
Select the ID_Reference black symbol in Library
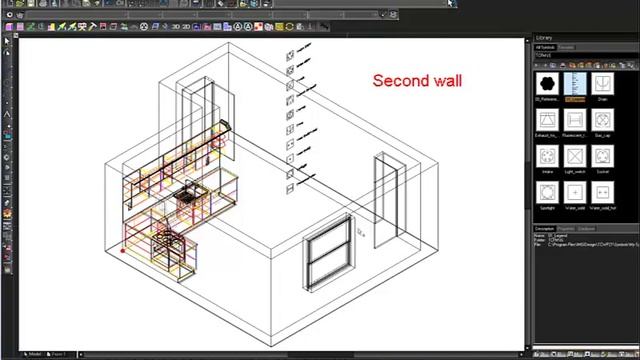(547, 84)
